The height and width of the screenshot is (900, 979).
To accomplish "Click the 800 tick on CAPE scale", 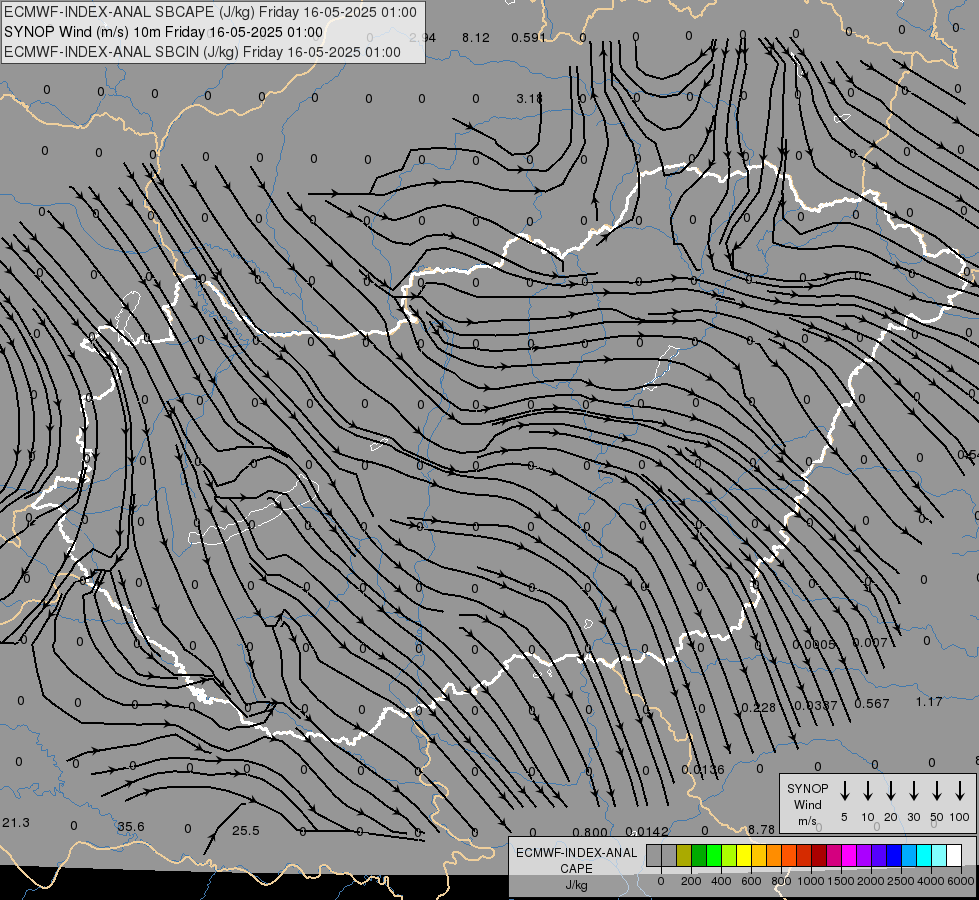I will click(x=781, y=881).
